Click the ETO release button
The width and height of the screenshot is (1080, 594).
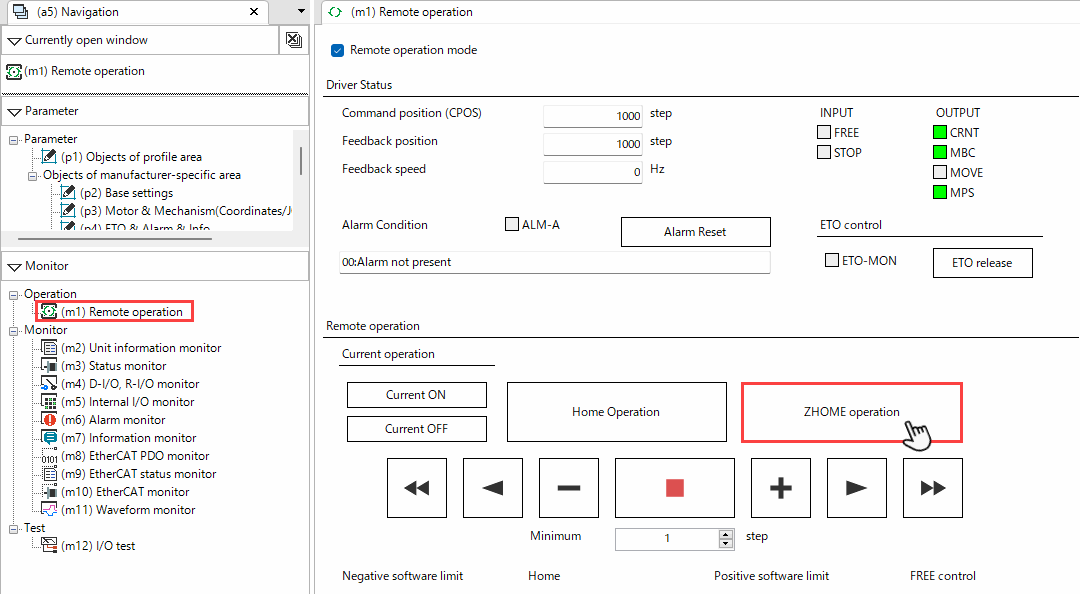982,263
